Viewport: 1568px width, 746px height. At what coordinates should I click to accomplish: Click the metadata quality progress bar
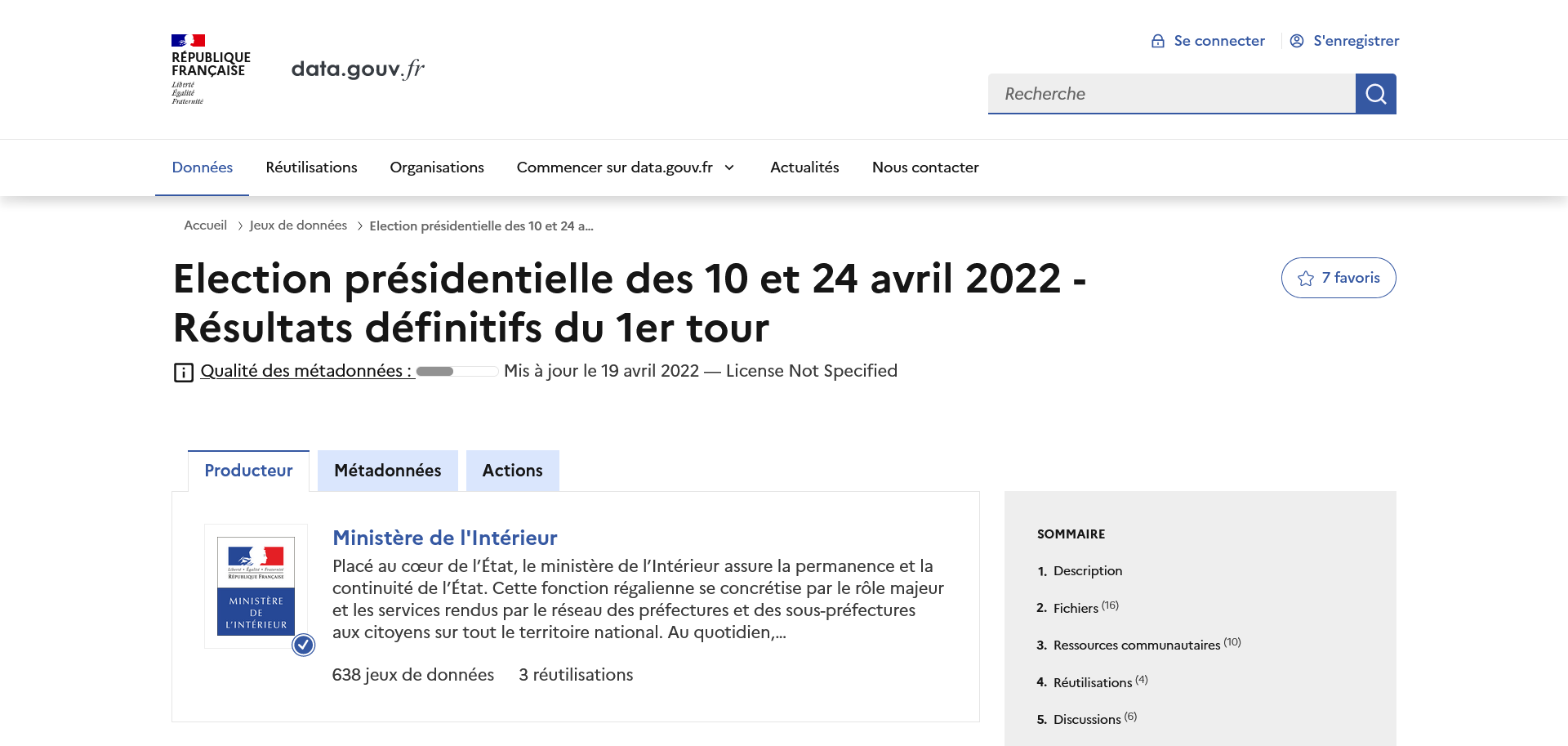tap(456, 371)
